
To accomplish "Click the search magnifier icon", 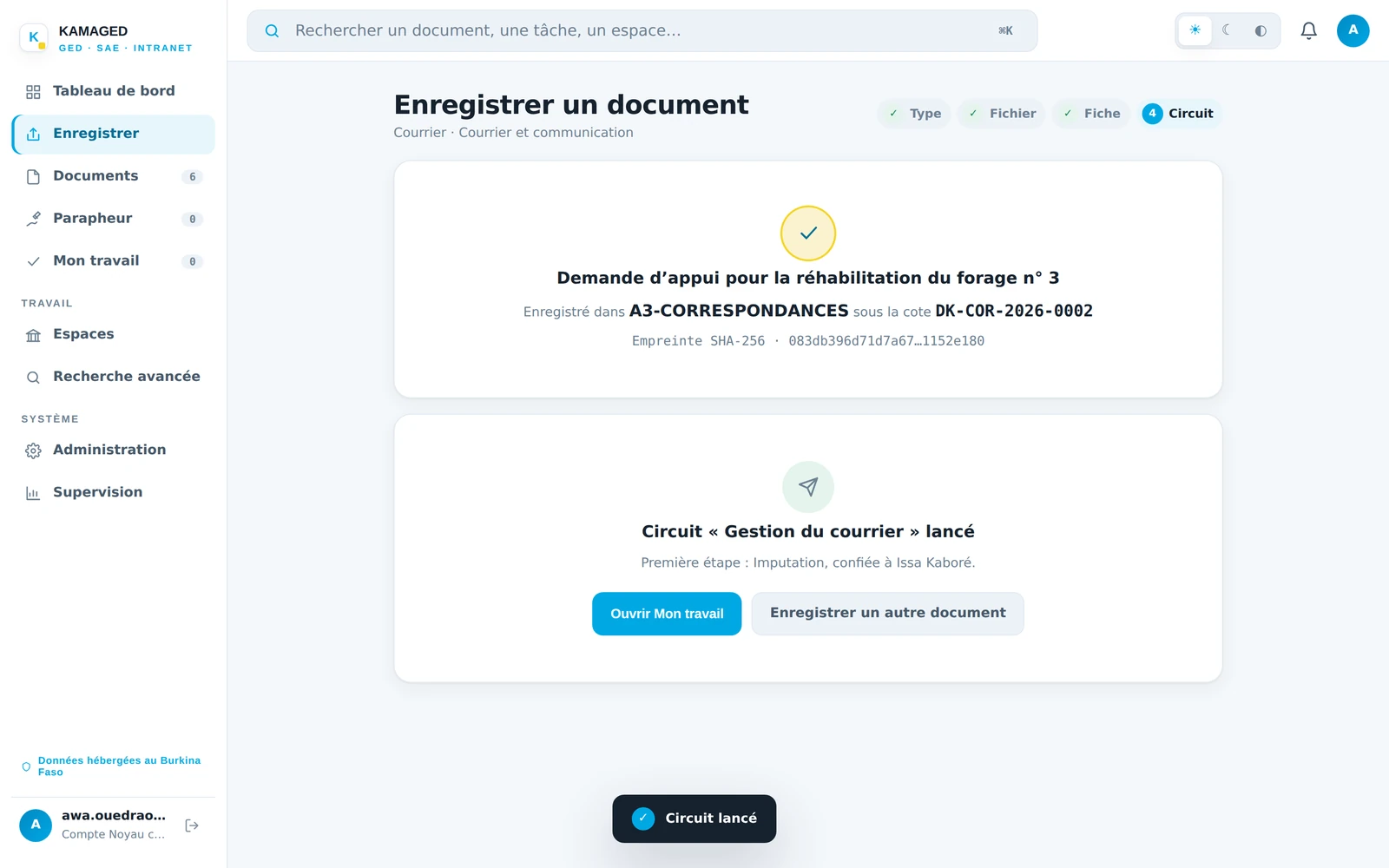I will coord(272,31).
